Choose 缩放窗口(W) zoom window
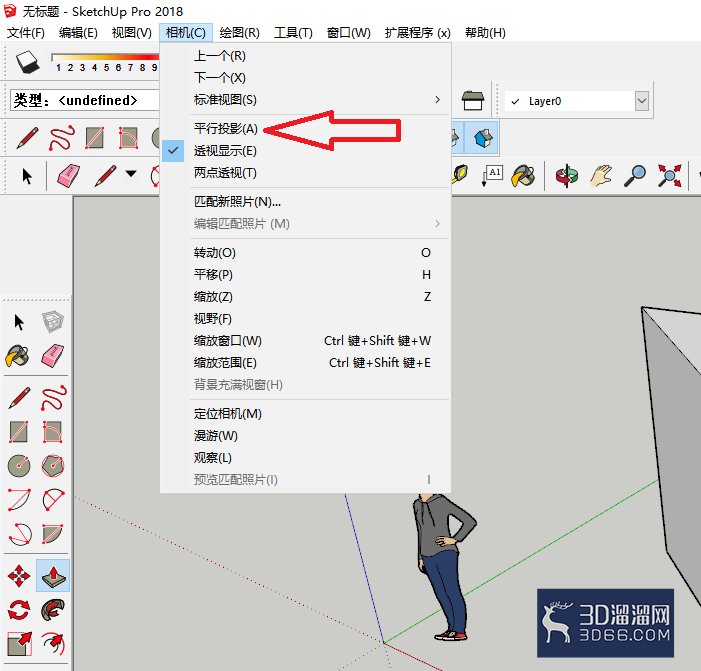The height and width of the screenshot is (671, 701). point(305,341)
